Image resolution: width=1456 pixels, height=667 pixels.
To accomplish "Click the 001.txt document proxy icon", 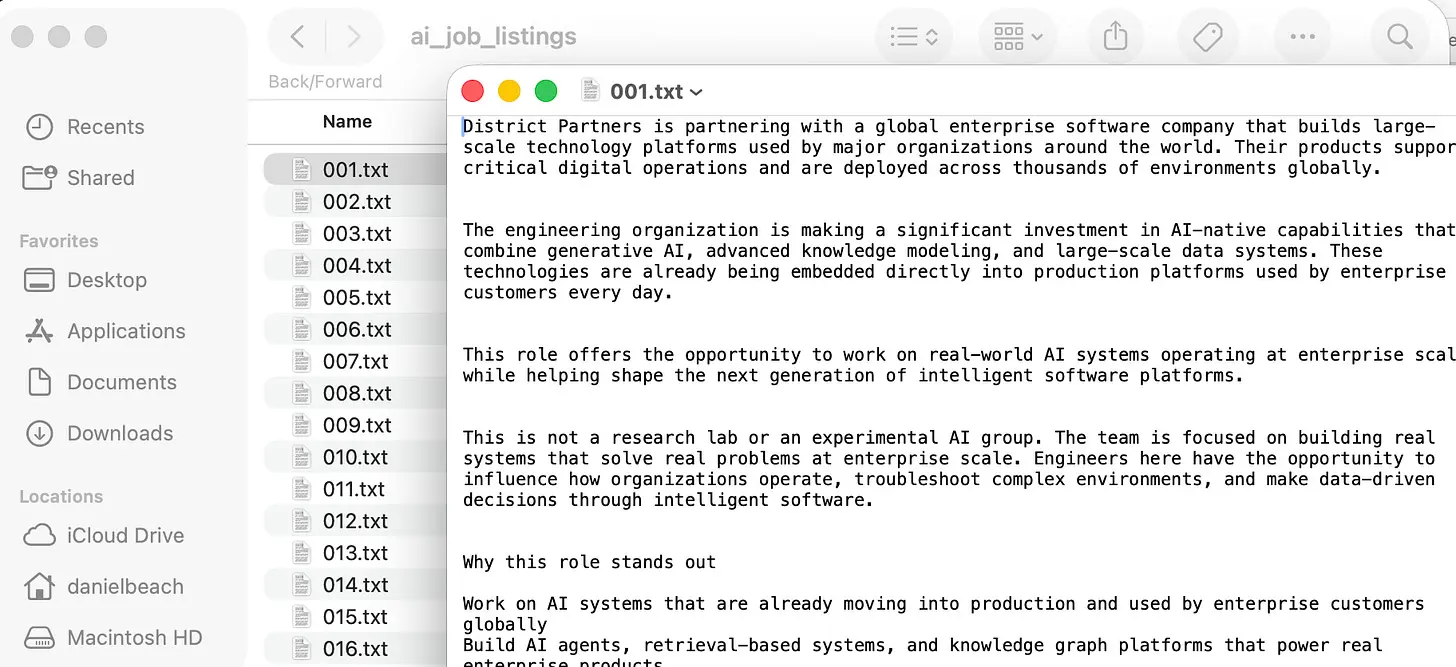I will pos(592,91).
